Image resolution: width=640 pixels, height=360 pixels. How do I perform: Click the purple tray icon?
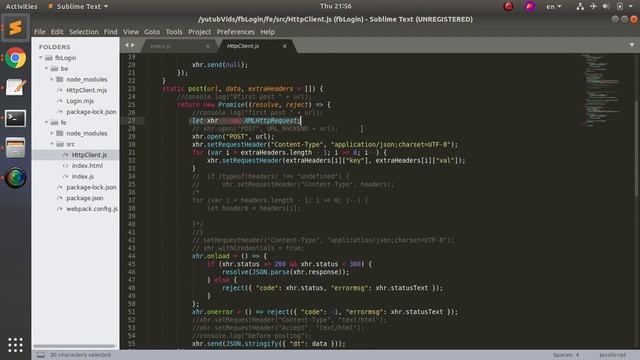530,6
